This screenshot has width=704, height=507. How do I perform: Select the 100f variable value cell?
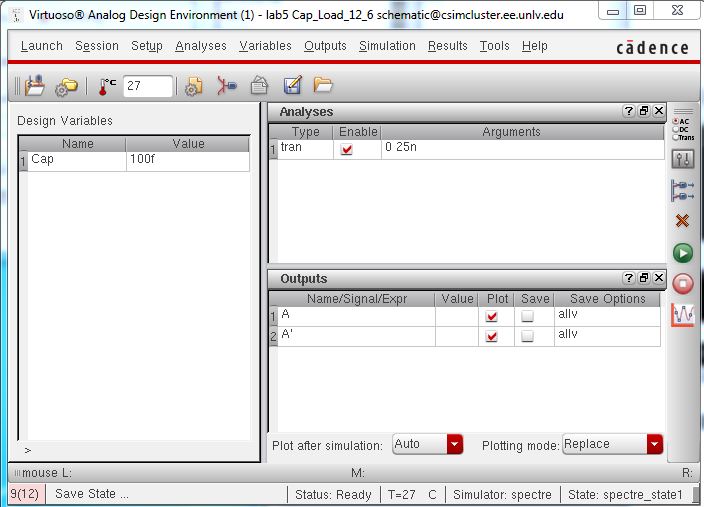[x=188, y=161]
